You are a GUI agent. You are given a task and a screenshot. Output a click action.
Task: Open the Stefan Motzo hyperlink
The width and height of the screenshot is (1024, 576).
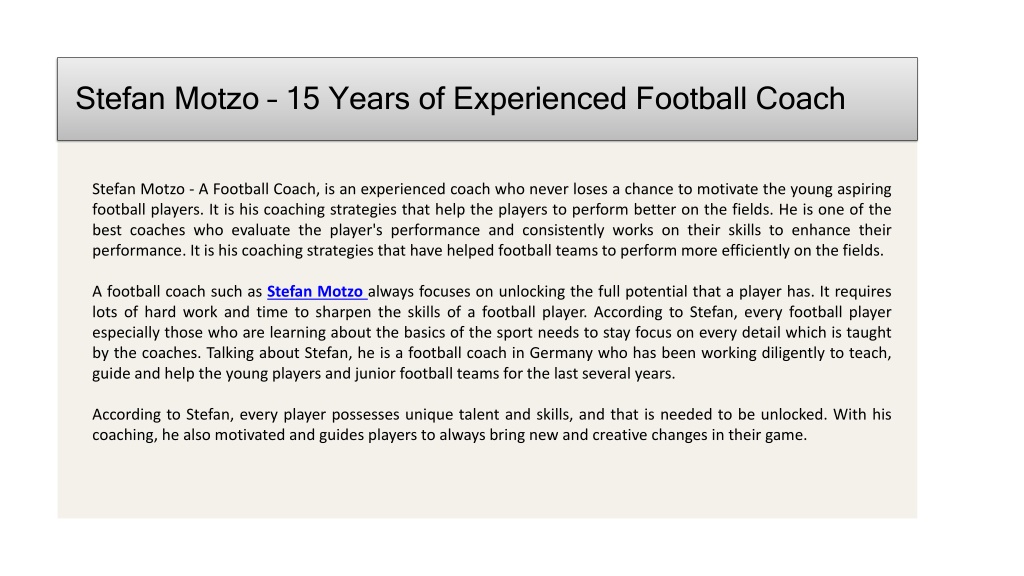[x=317, y=291]
